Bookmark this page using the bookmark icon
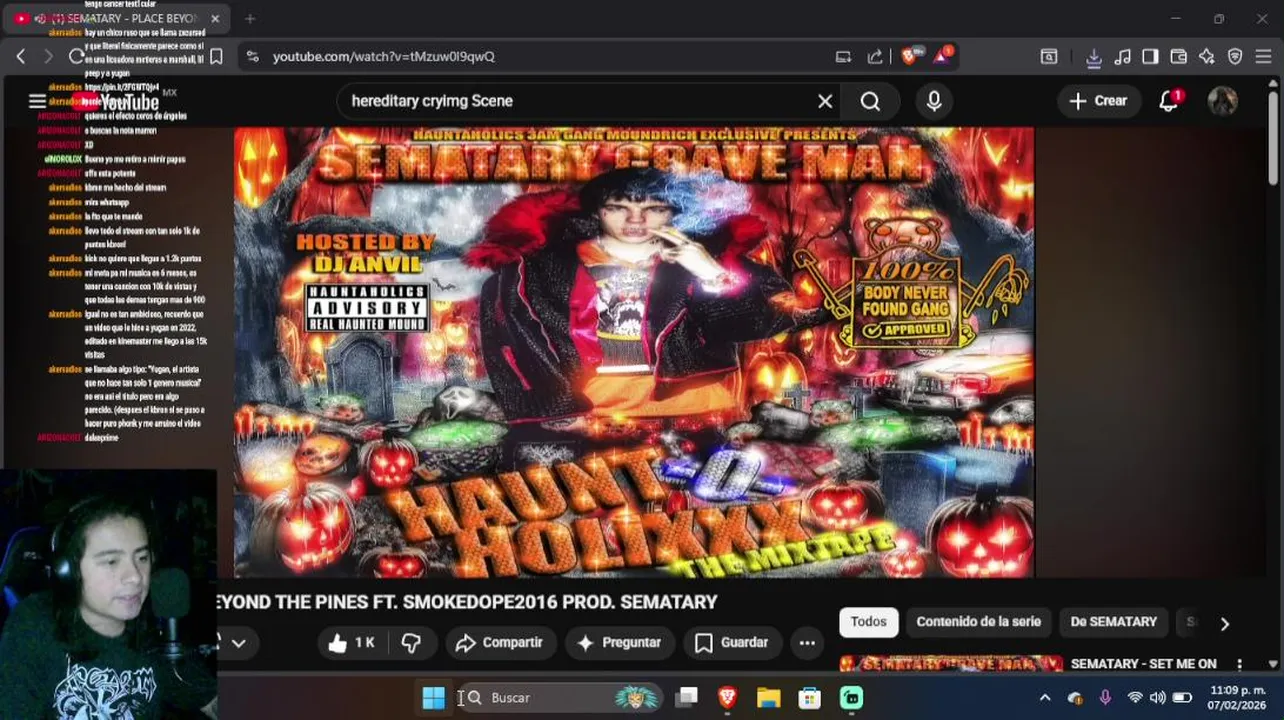 [x=215, y=57]
